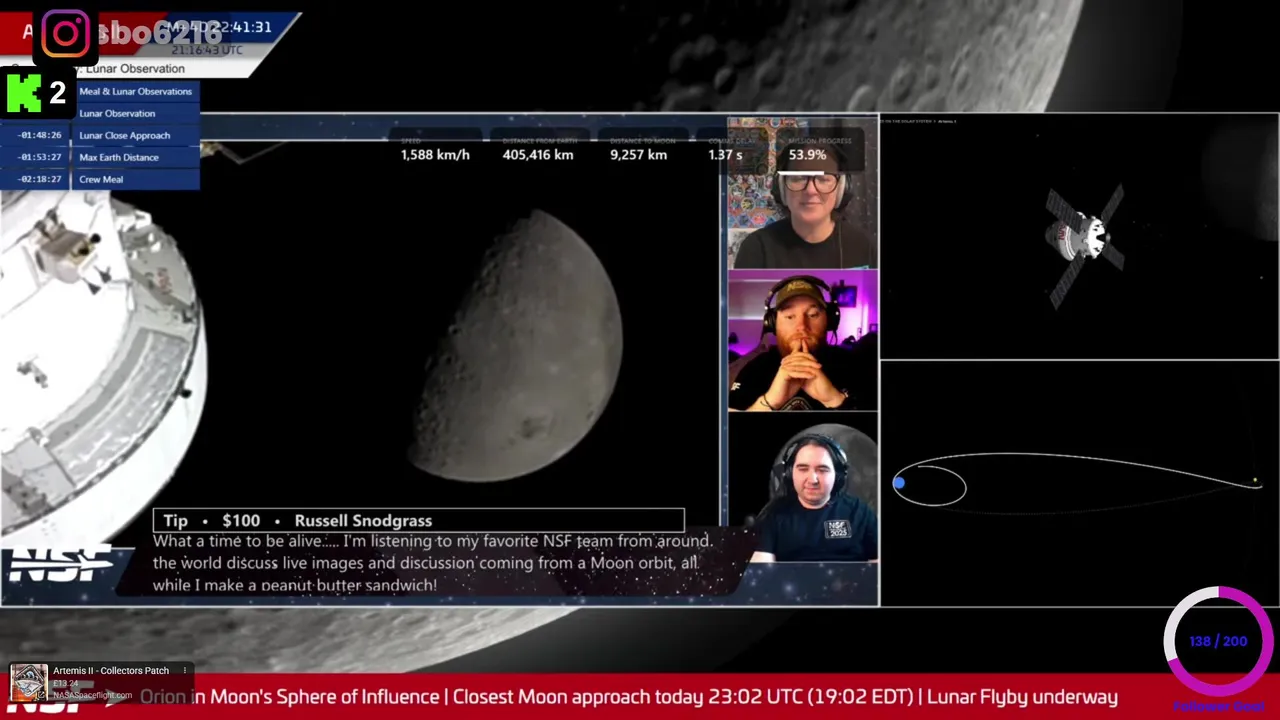Click the top host webcam with glasses
Screen dimensions: 1280x720
(803, 193)
